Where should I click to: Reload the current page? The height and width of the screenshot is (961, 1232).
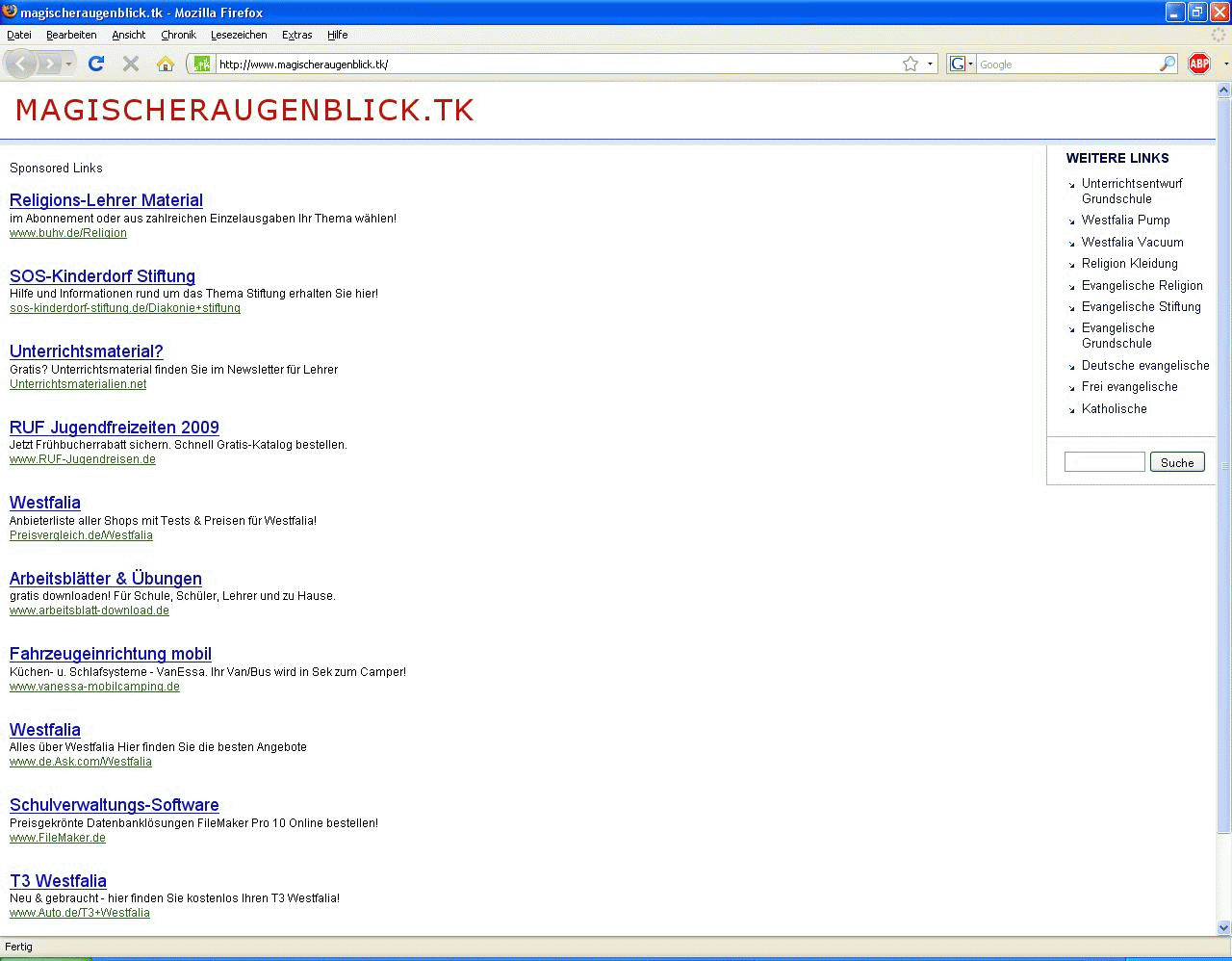pyautogui.click(x=96, y=64)
